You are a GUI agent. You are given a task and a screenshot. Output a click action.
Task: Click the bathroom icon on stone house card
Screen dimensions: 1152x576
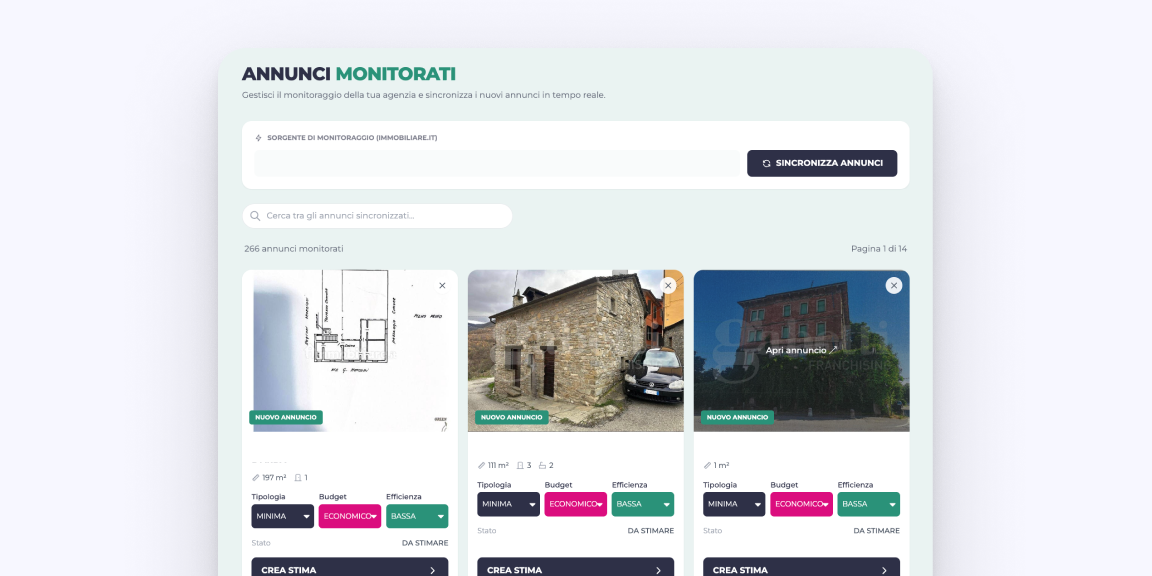click(x=543, y=465)
